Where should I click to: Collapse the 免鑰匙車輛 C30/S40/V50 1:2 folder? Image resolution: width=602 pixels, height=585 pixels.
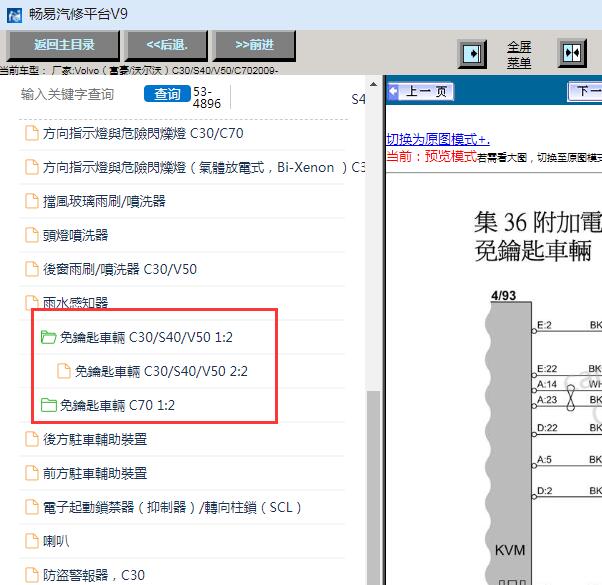coord(146,337)
